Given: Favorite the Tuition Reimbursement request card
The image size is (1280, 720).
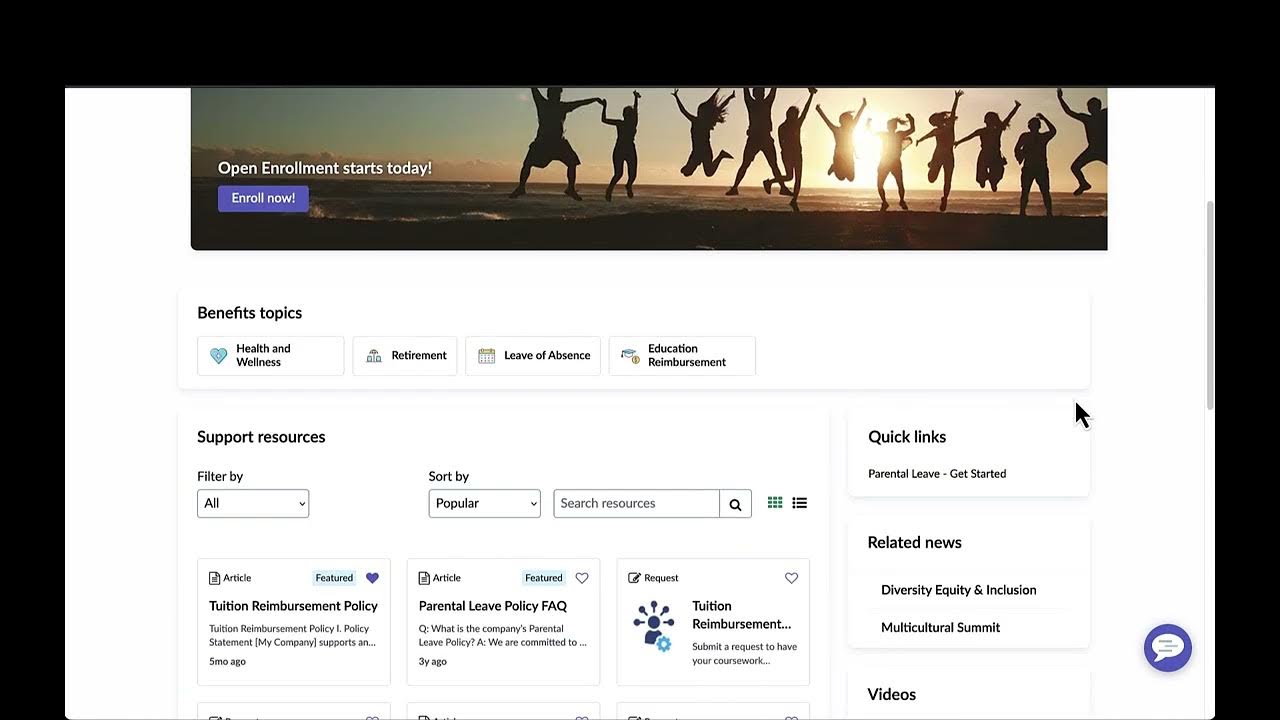Looking at the screenshot, I should [x=791, y=578].
